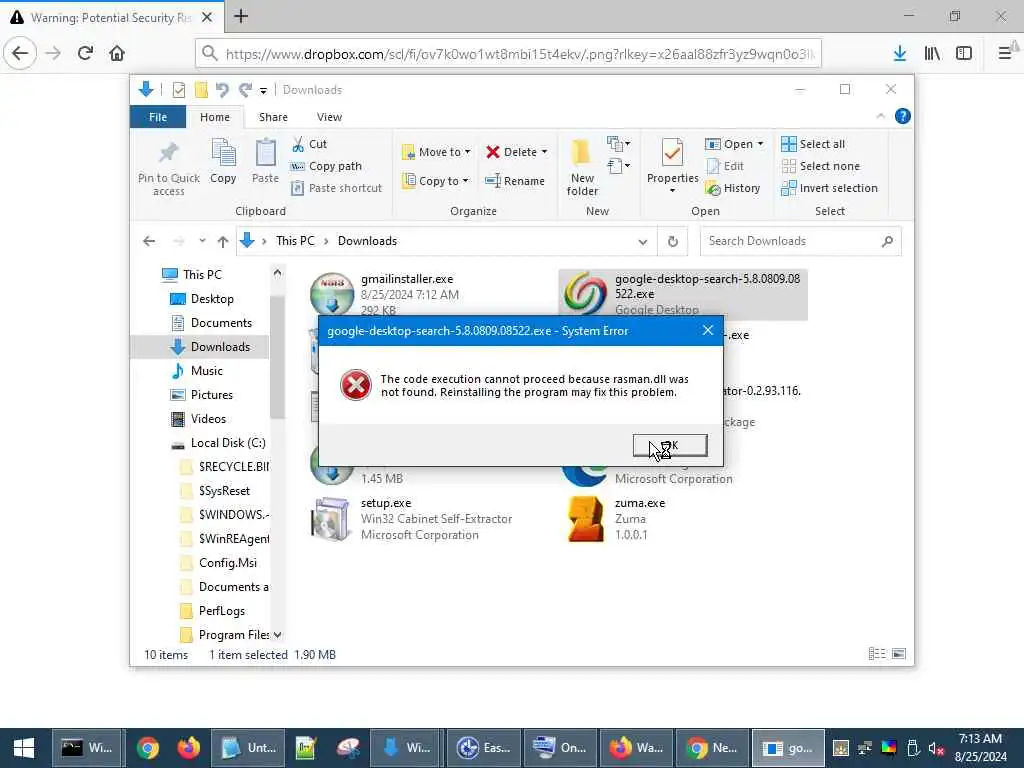The width and height of the screenshot is (1024, 768).
Task: Select Desktop in navigation pane
Action: (212, 298)
